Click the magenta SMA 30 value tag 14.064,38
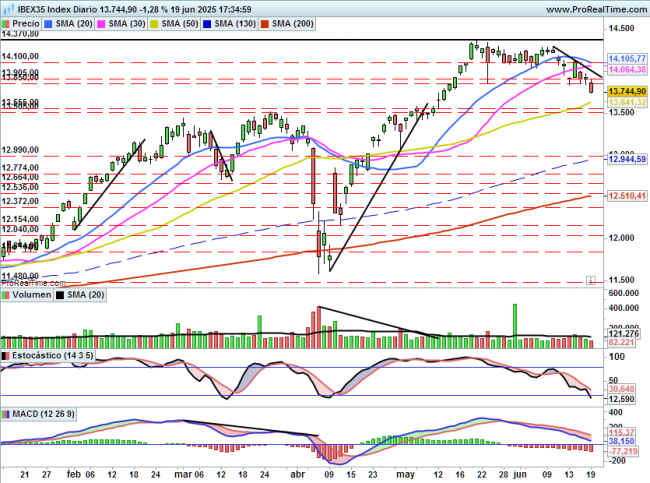The width and height of the screenshot is (650, 483). point(627,69)
